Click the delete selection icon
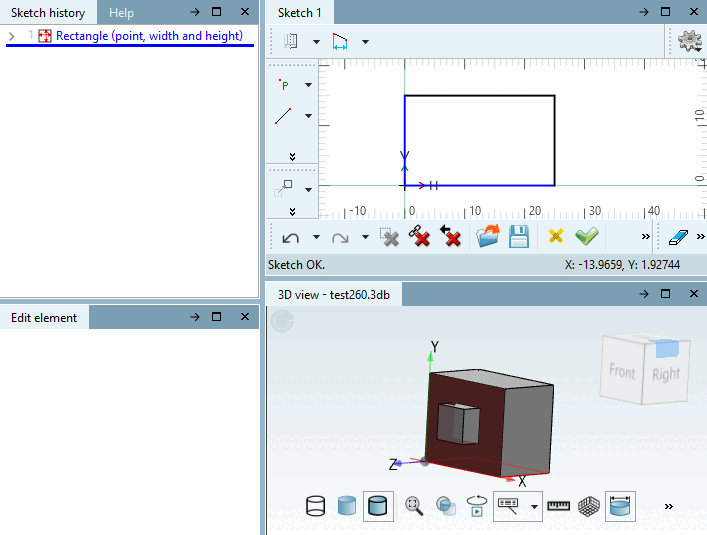The image size is (707, 535). click(390, 237)
